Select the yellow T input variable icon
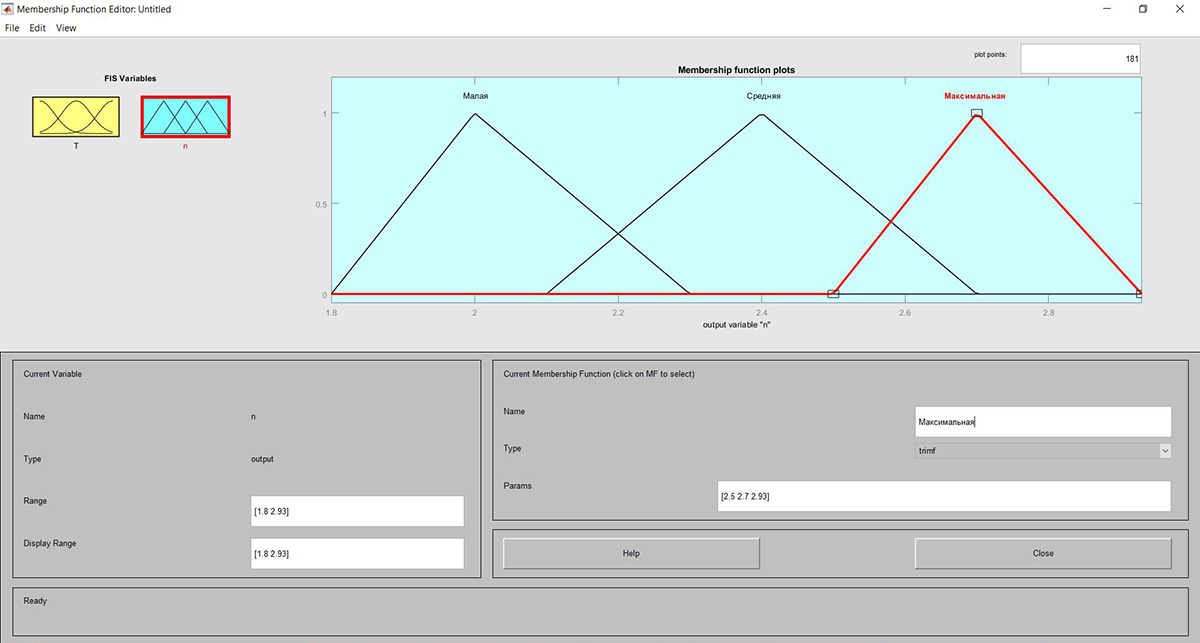1200x643 pixels. point(76,117)
